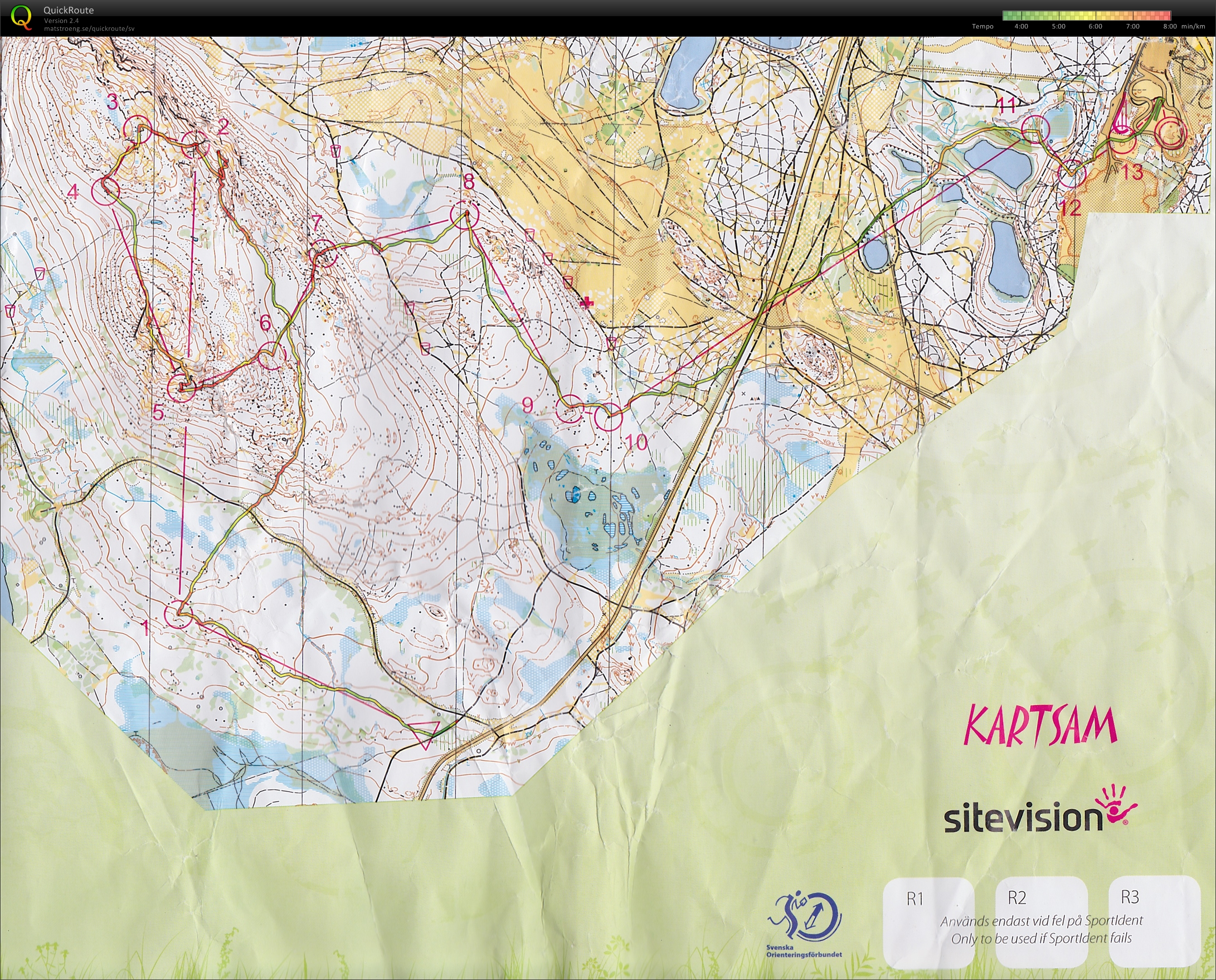Click the red first-aid cross symbol
This screenshot has height=980, width=1216.
pyautogui.click(x=587, y=303)
